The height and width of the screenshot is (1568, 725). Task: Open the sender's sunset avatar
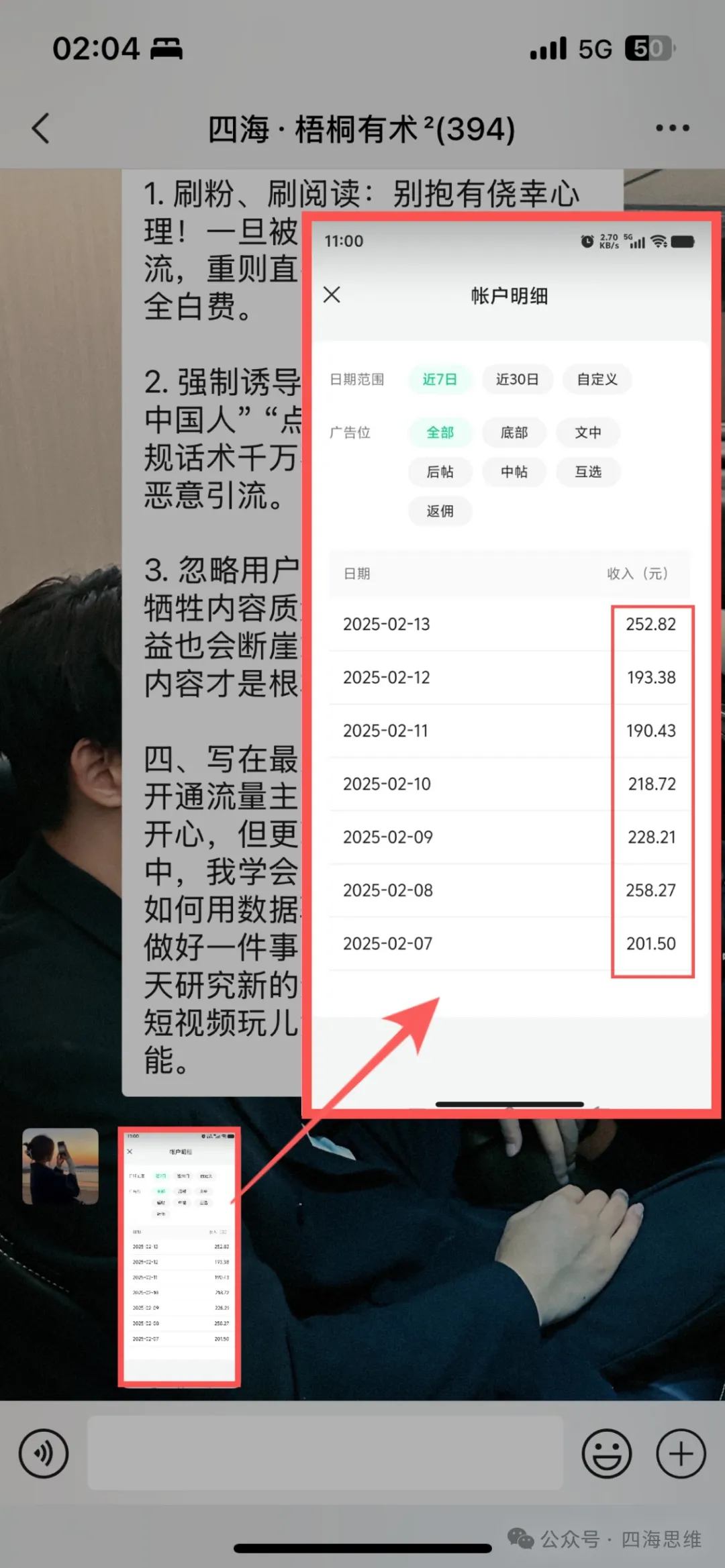pyautogui.click(x=60, y=1166)
